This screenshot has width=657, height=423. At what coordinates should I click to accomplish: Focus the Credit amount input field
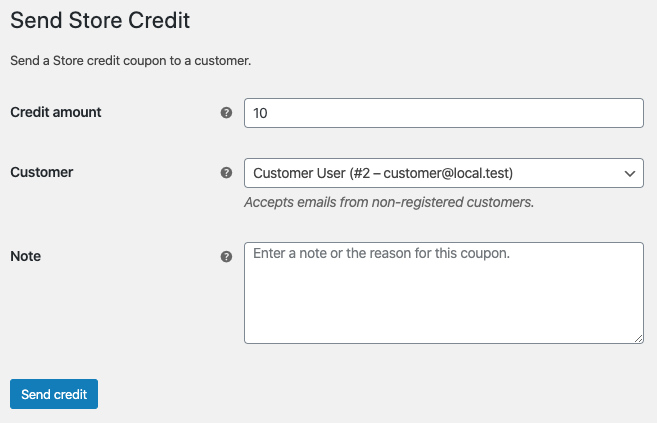click(x=444, y=113)
